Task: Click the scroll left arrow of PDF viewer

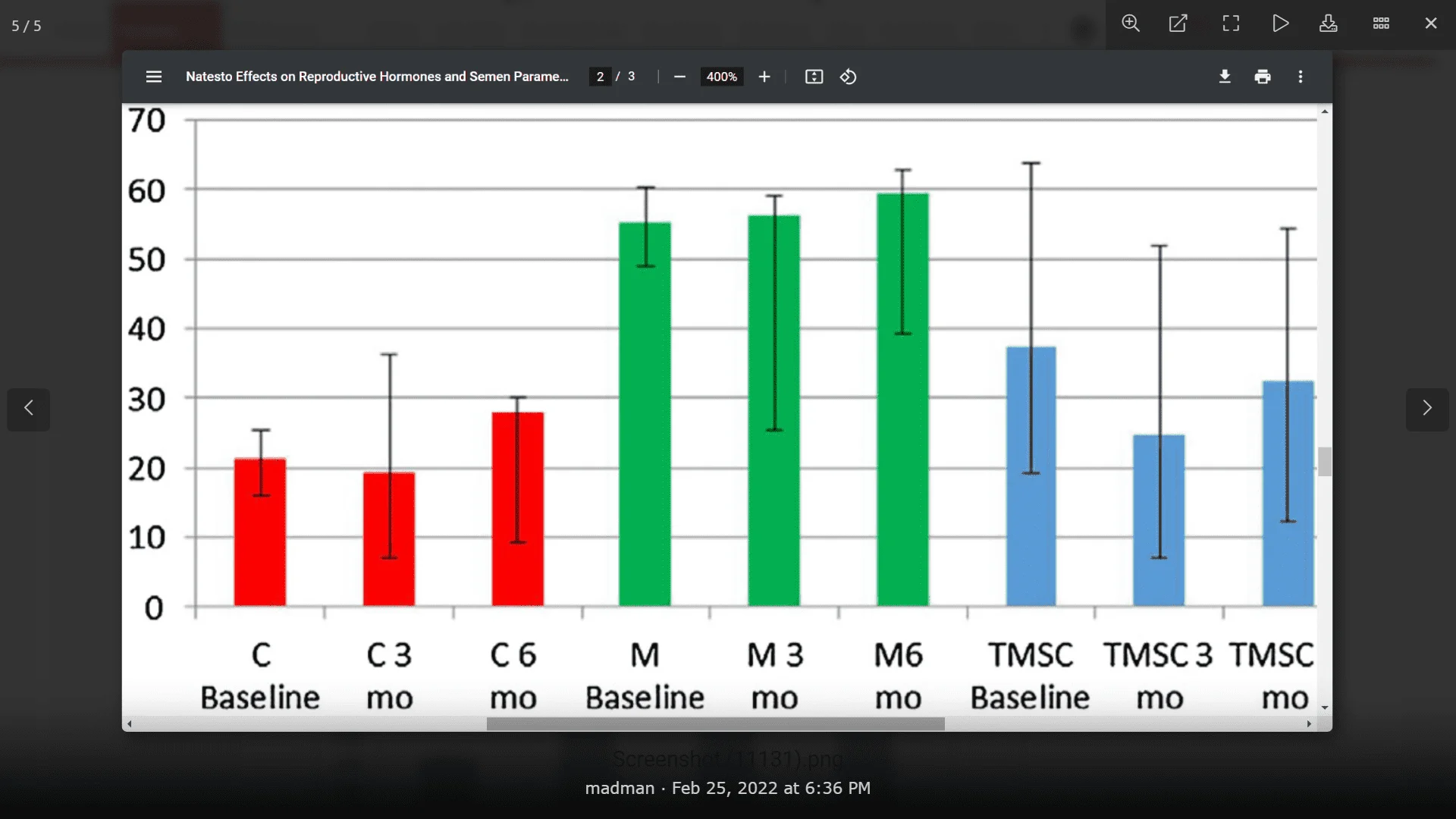Action: (x=130, y=724)
